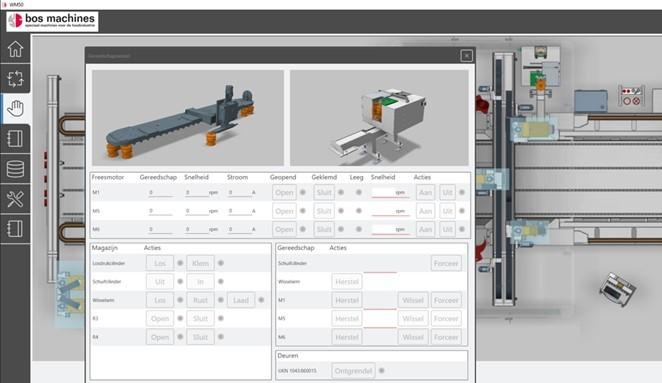Click Forceer in the Gereedschap M6 row
Image resolution: width=662 pixels, height=383 pixels.
446,337
